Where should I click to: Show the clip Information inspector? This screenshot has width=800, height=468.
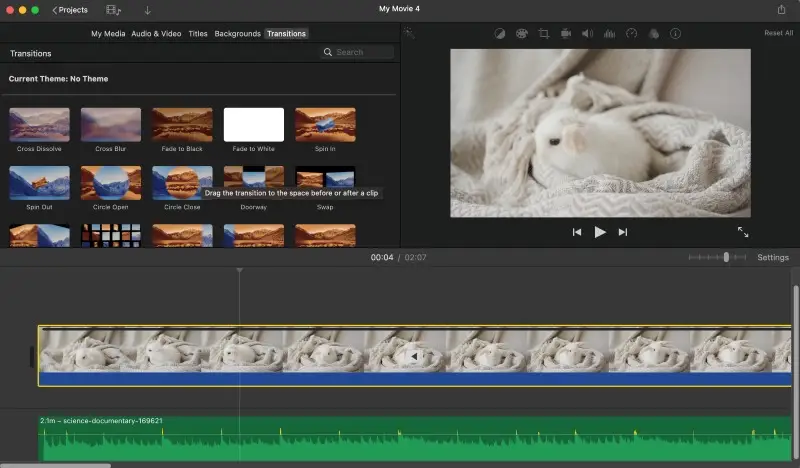pos(675,33)
